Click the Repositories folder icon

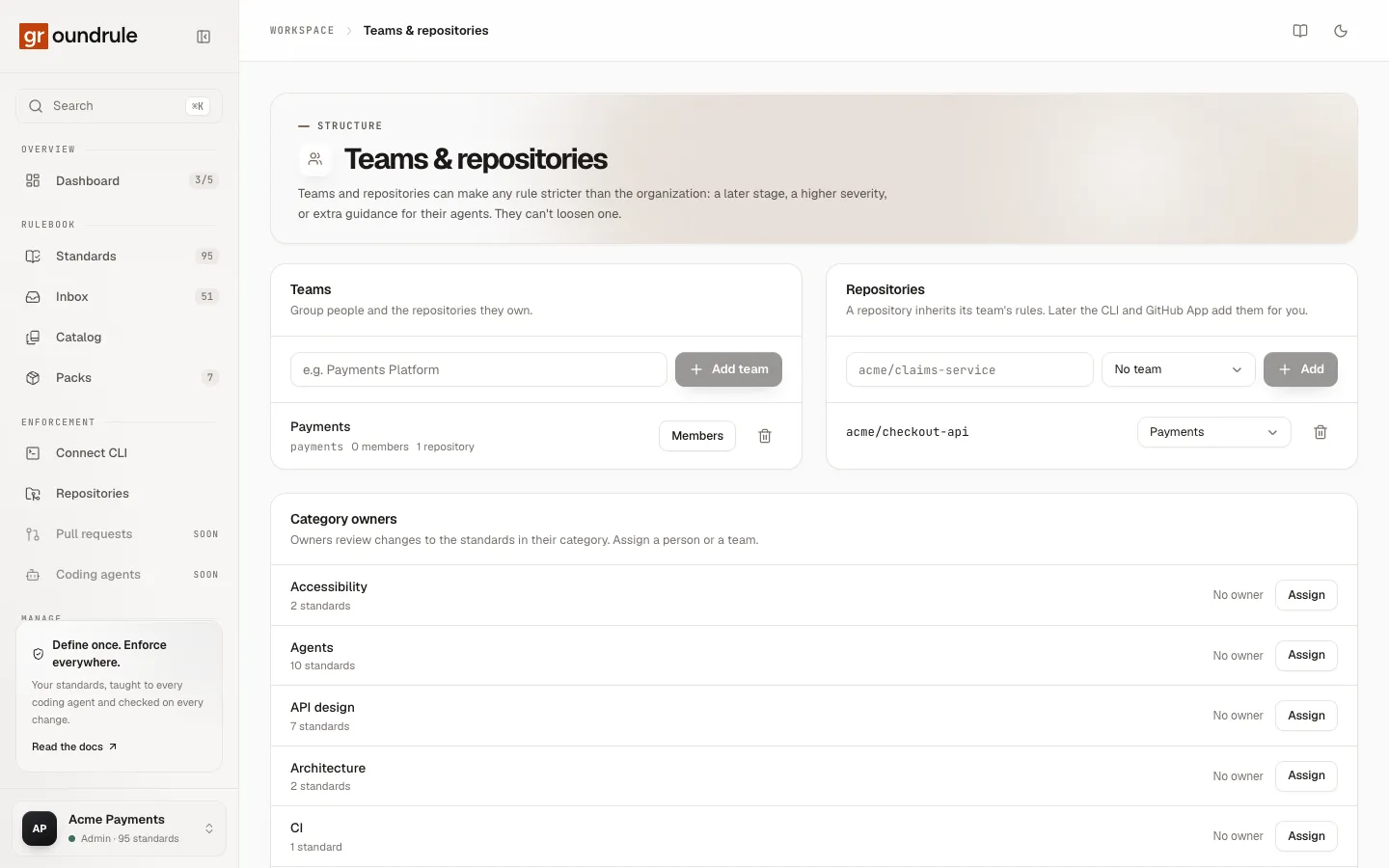33,494
